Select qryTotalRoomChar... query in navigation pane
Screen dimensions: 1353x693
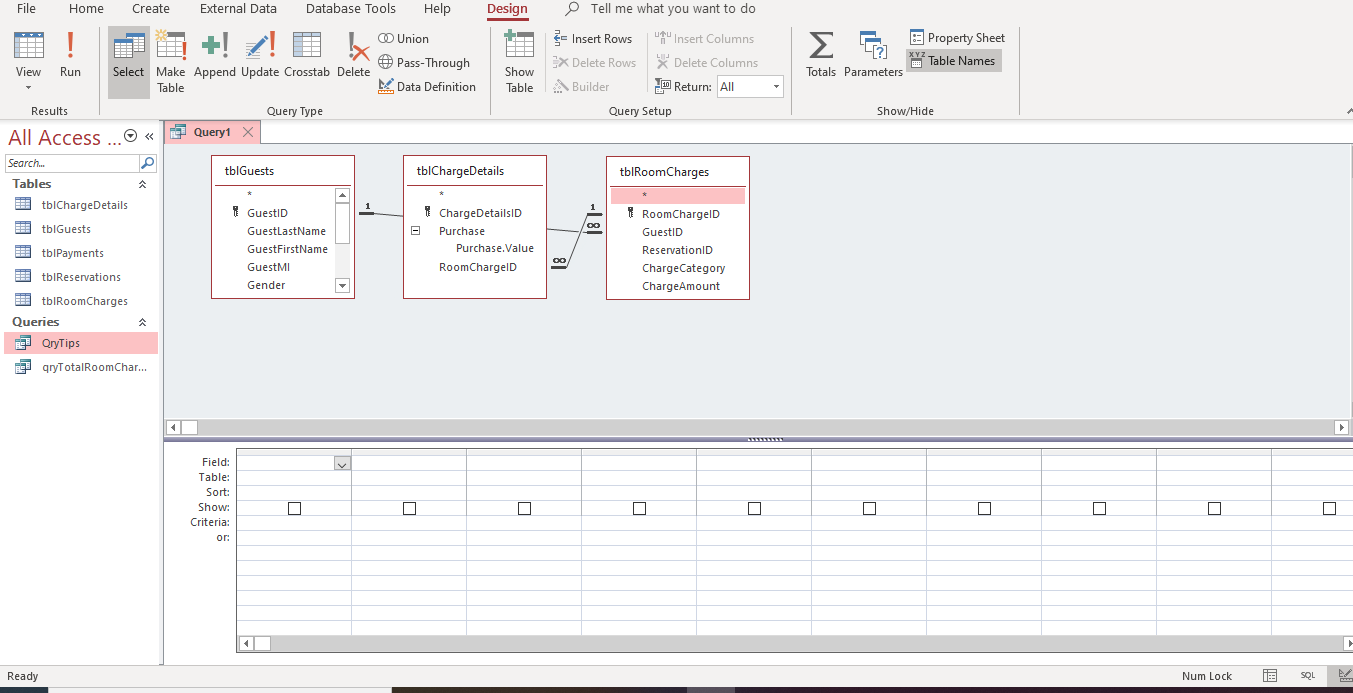pyautogui.click(x=80, y=367)
